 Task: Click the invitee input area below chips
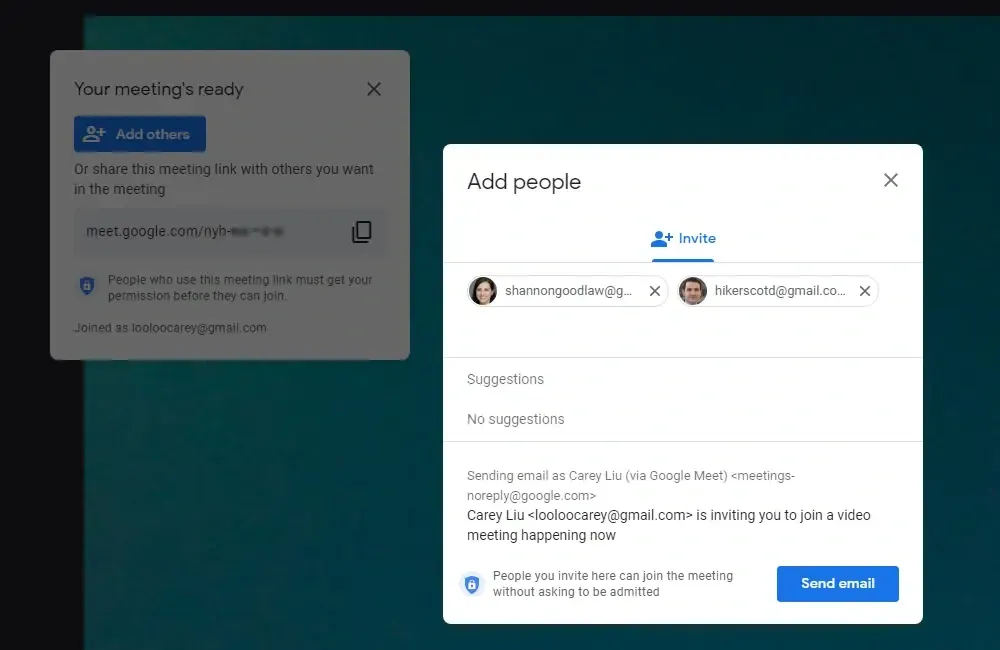click(x=682, y=332)
